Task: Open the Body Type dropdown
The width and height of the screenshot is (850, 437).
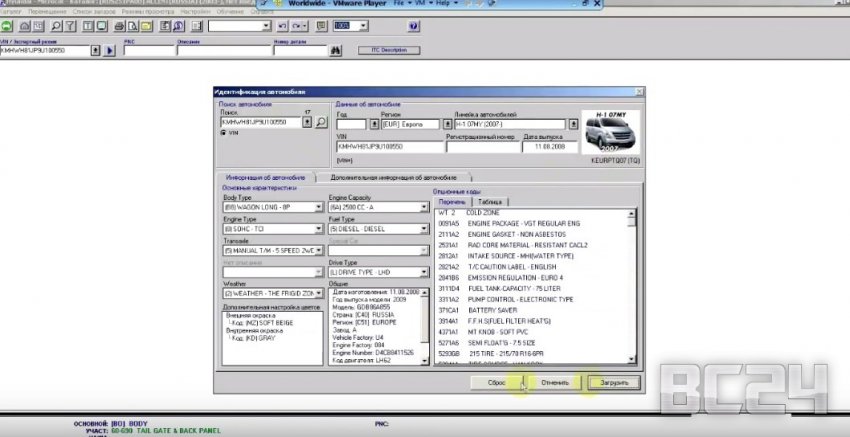Action: point(319,207)
